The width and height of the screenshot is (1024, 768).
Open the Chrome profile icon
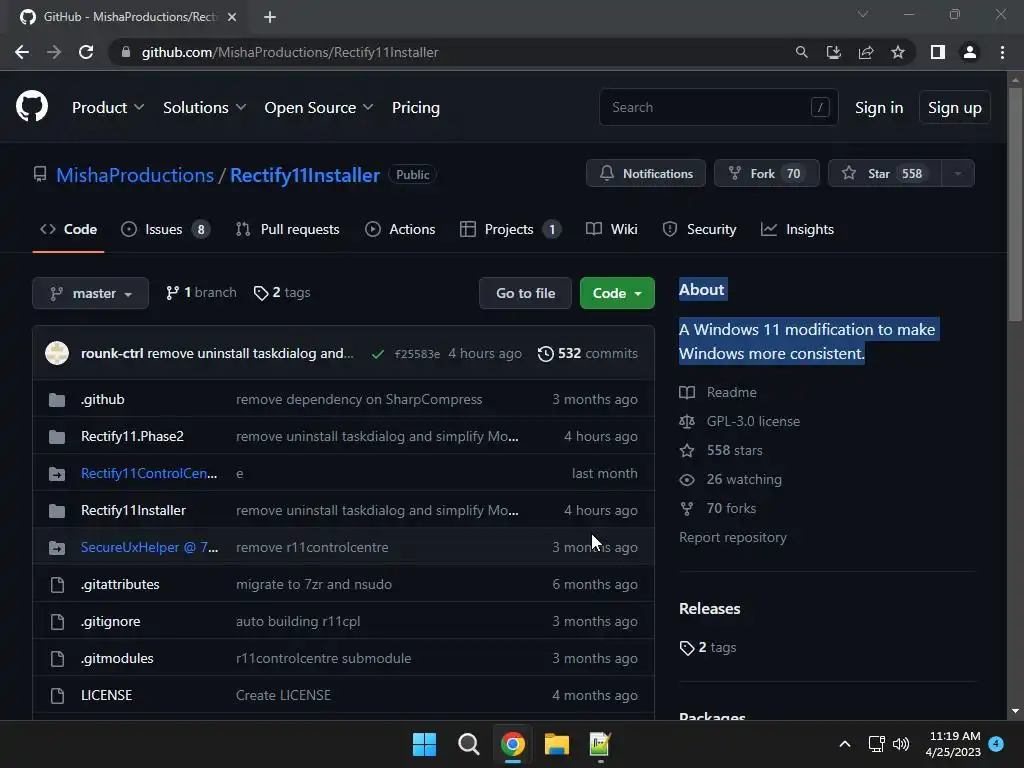pyautogui.click(x=970, y=52)
